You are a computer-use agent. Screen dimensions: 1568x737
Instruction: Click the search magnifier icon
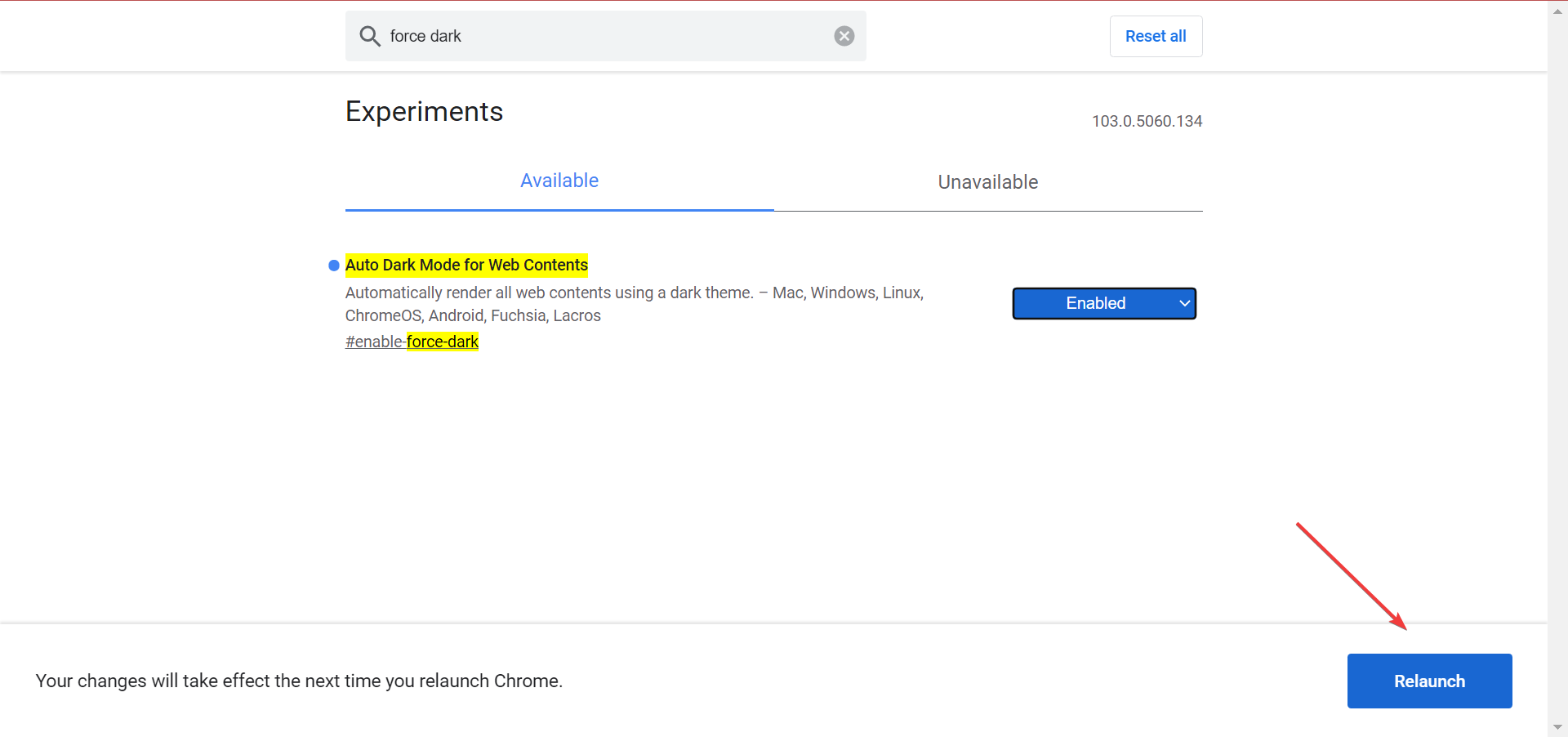(x=369, y=36)
